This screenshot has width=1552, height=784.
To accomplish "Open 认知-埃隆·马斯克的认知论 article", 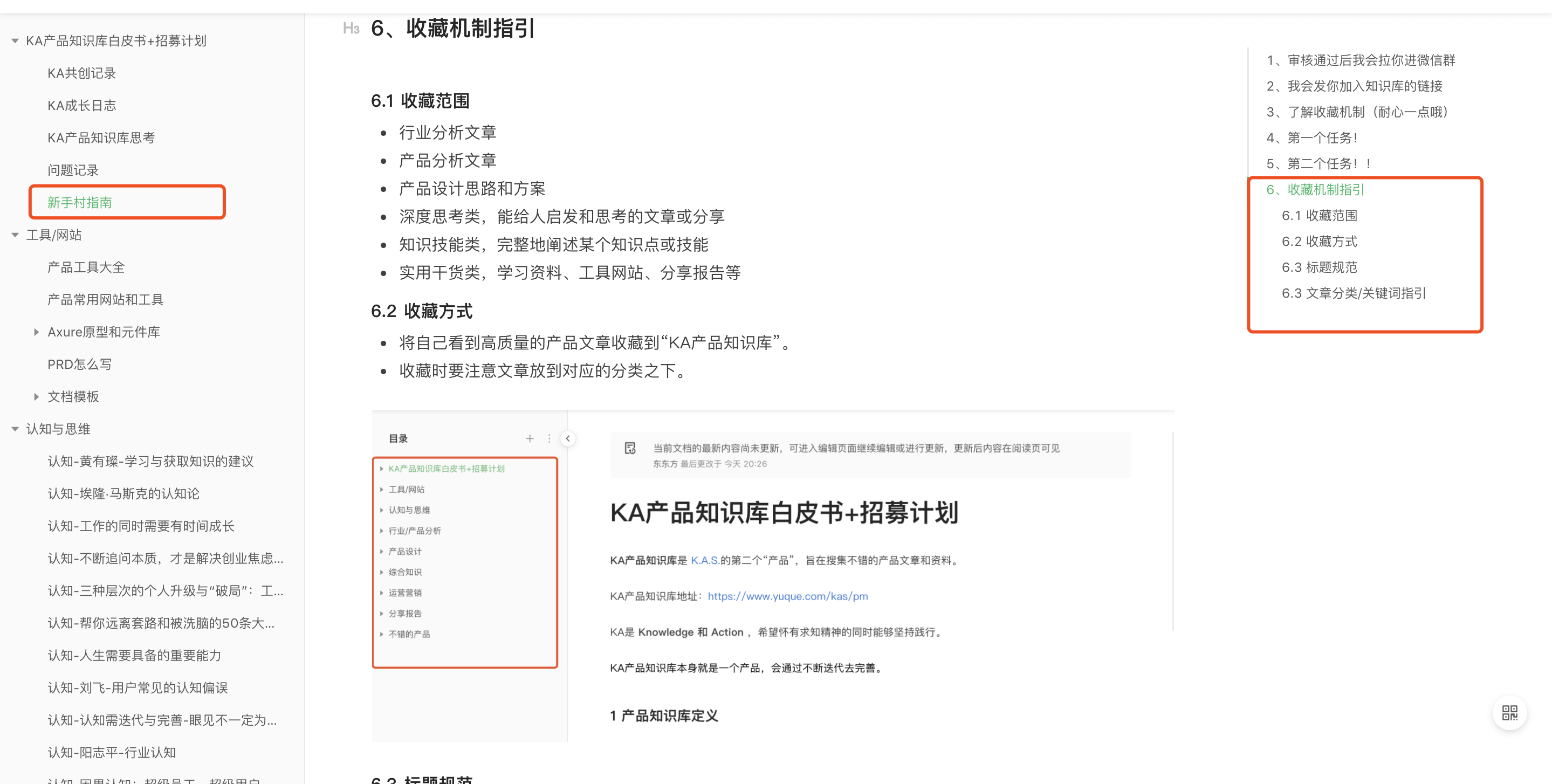I will [123, 493].
